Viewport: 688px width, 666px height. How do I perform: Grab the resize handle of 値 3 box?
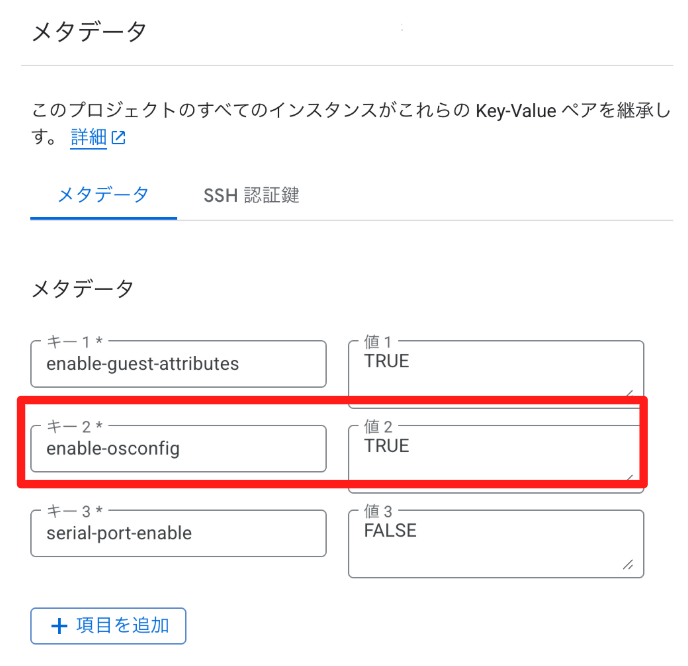628,565
